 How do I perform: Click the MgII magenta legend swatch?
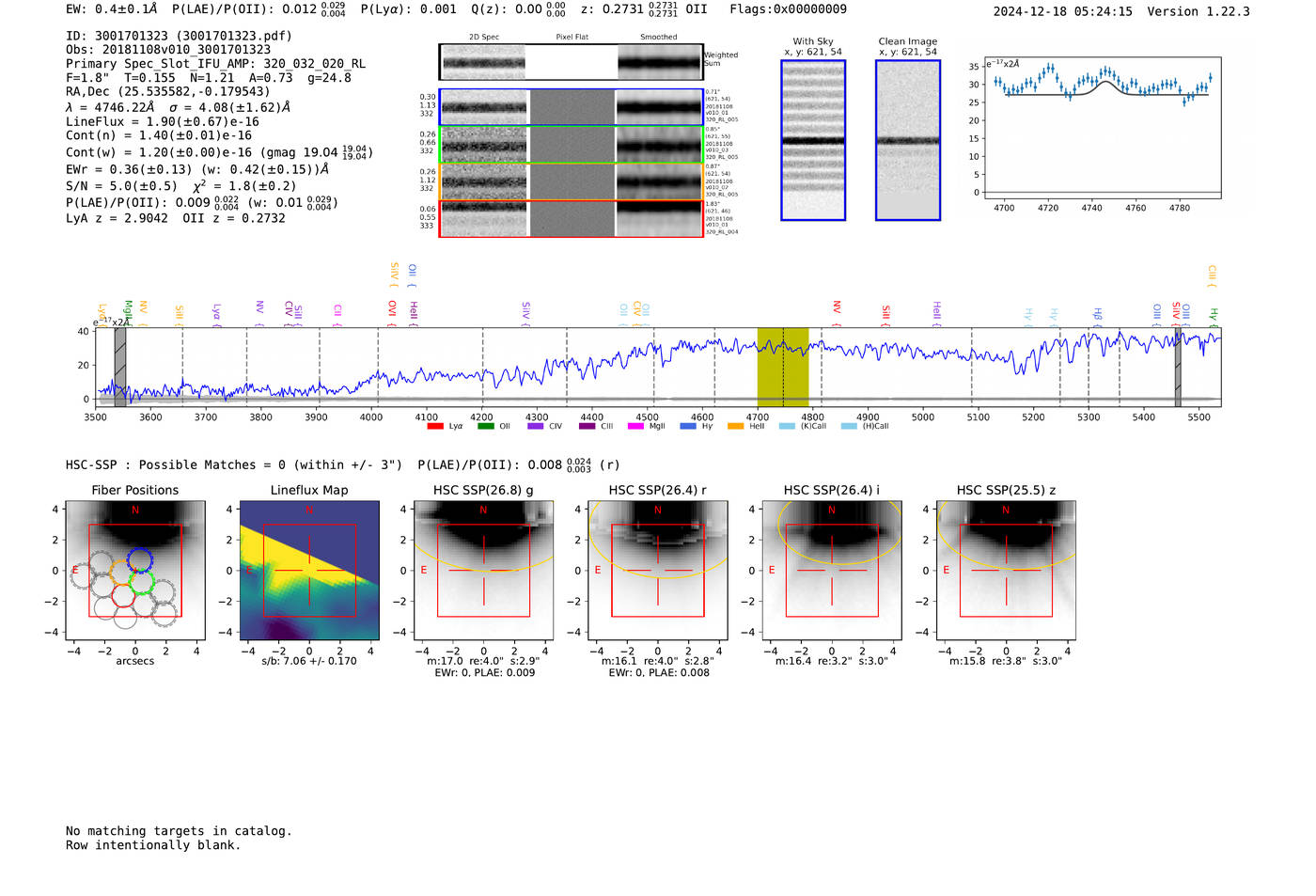point(636,427)
